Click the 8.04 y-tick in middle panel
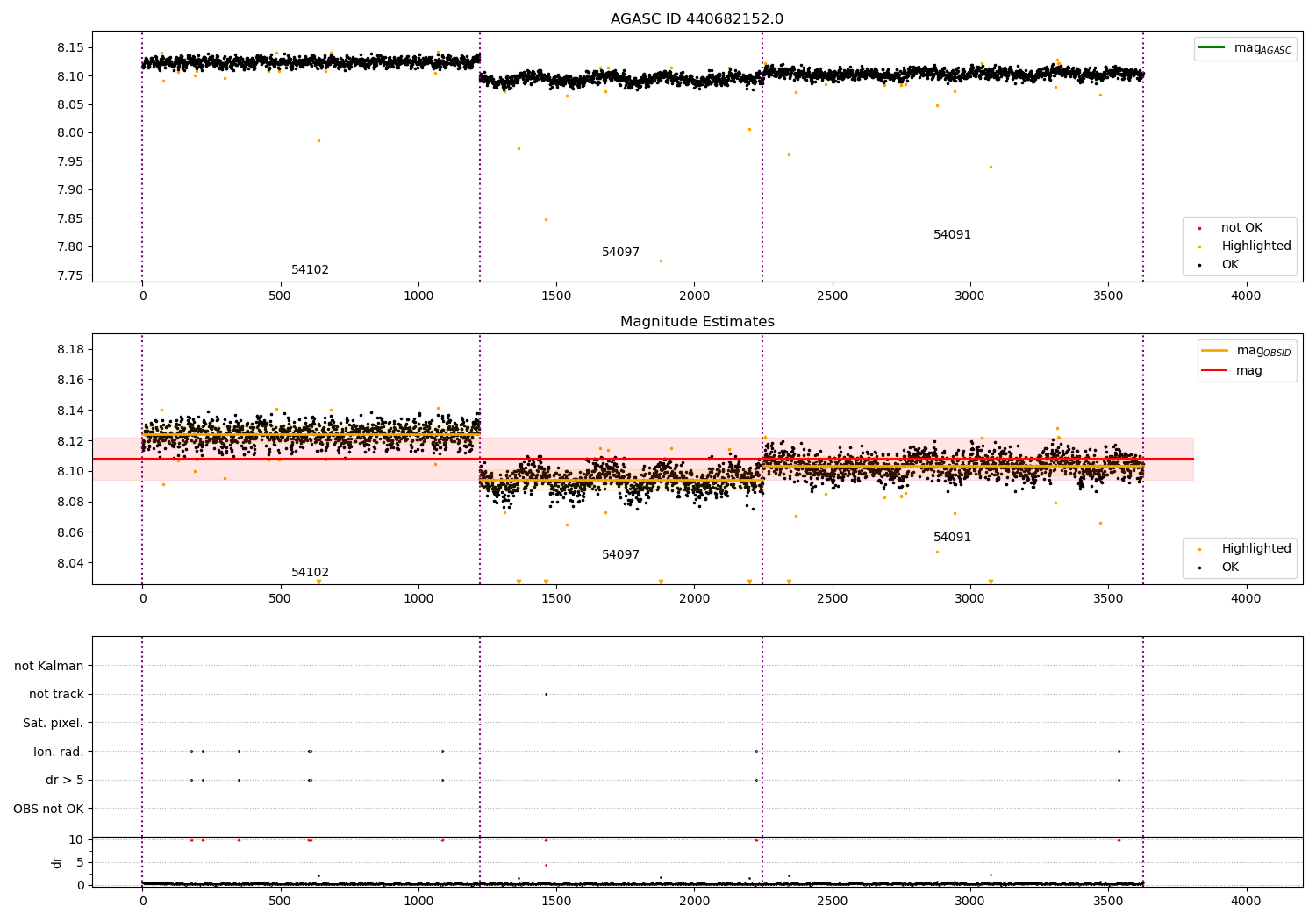1316x921 pixels. (70, 563)
